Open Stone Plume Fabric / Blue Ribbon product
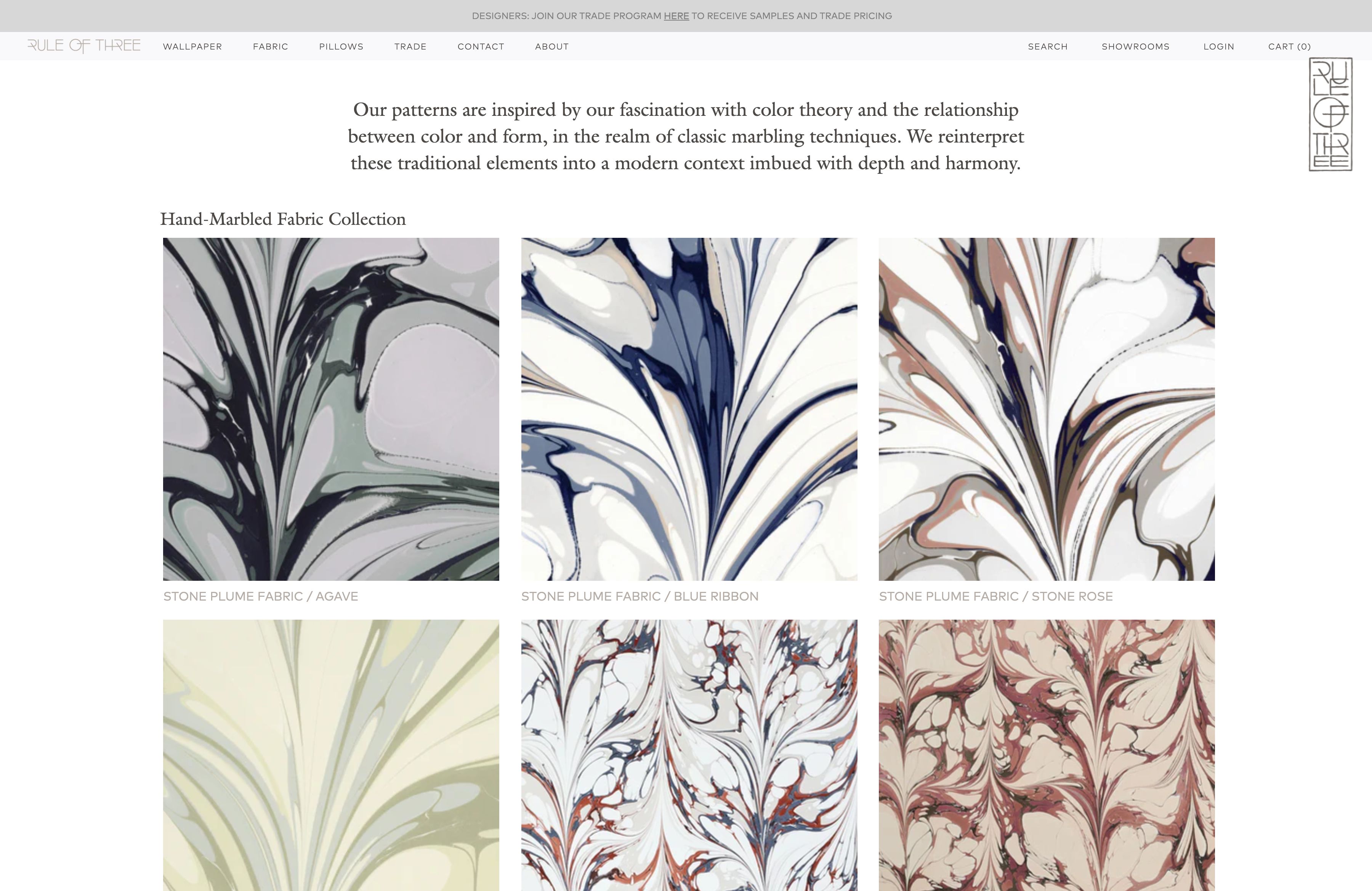This screenshot has height=891, width=1372. 689,409
